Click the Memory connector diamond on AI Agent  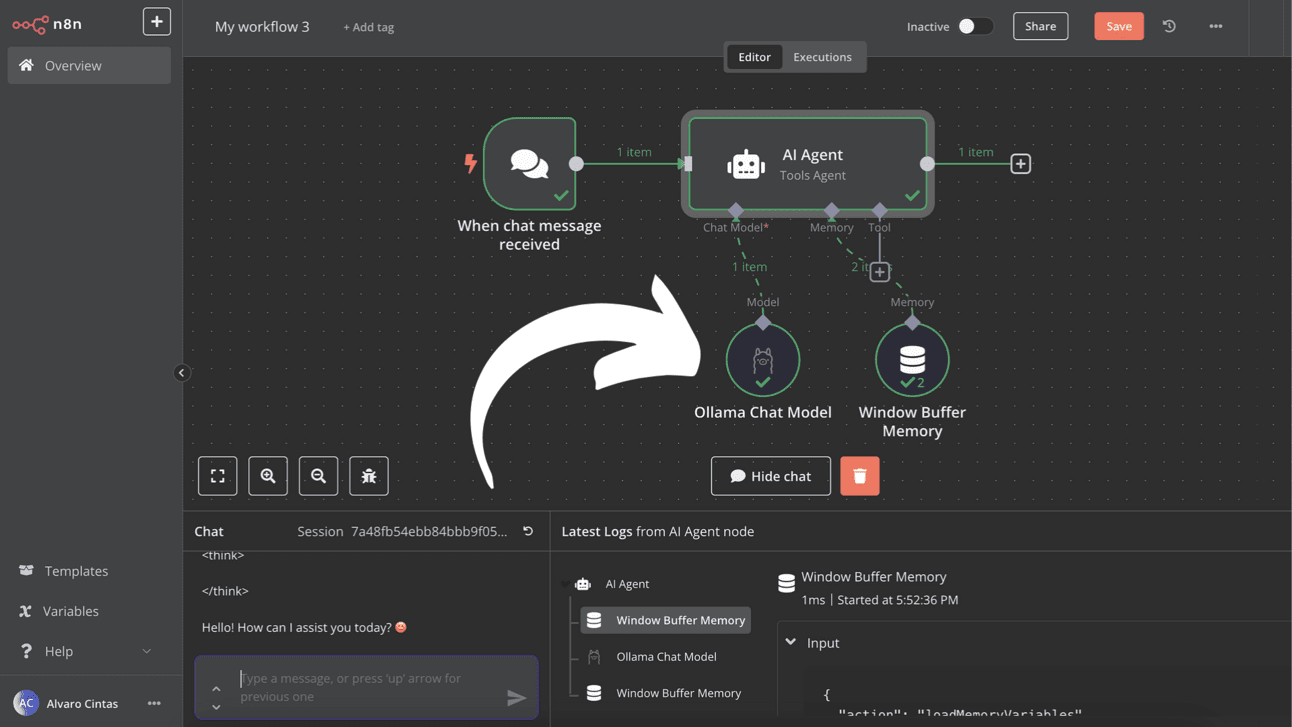831,210
